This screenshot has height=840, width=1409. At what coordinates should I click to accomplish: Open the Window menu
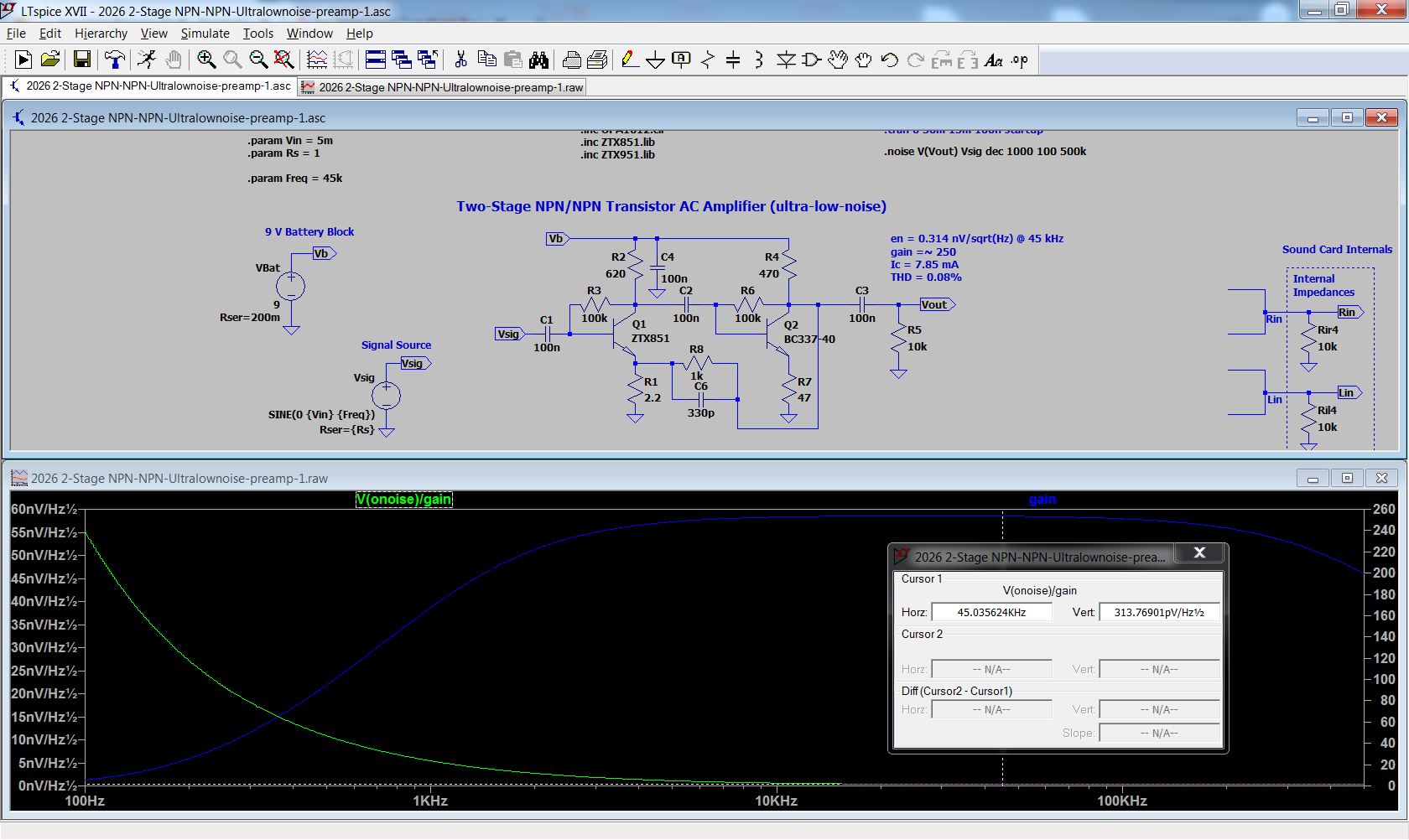coord(309,34)
